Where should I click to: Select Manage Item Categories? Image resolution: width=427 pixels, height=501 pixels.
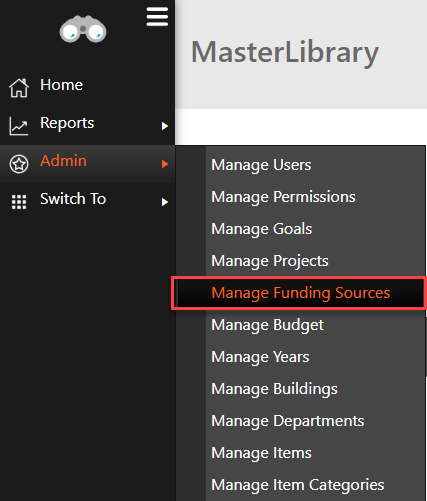[298, 485]
